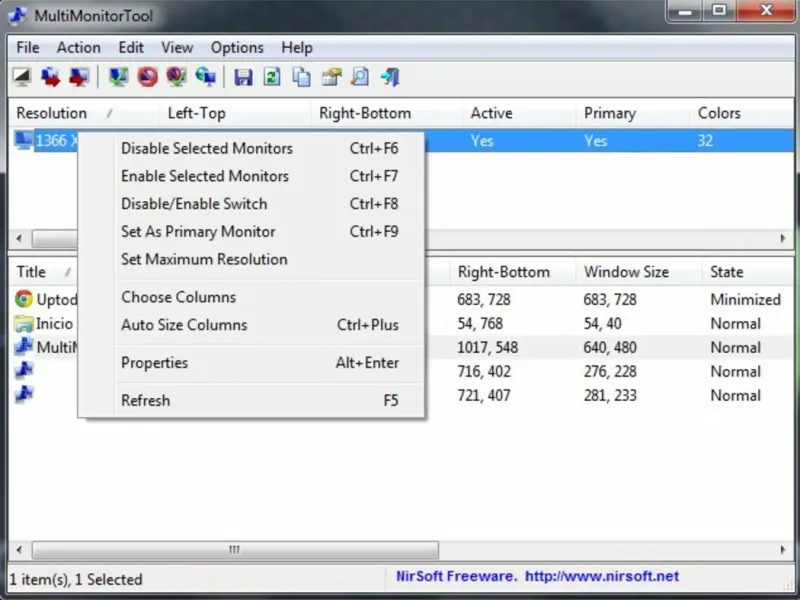Click the black monitor preview toolbar icon
The width and height of the screenshot is (800, 600).
click(x=21, y=77)
